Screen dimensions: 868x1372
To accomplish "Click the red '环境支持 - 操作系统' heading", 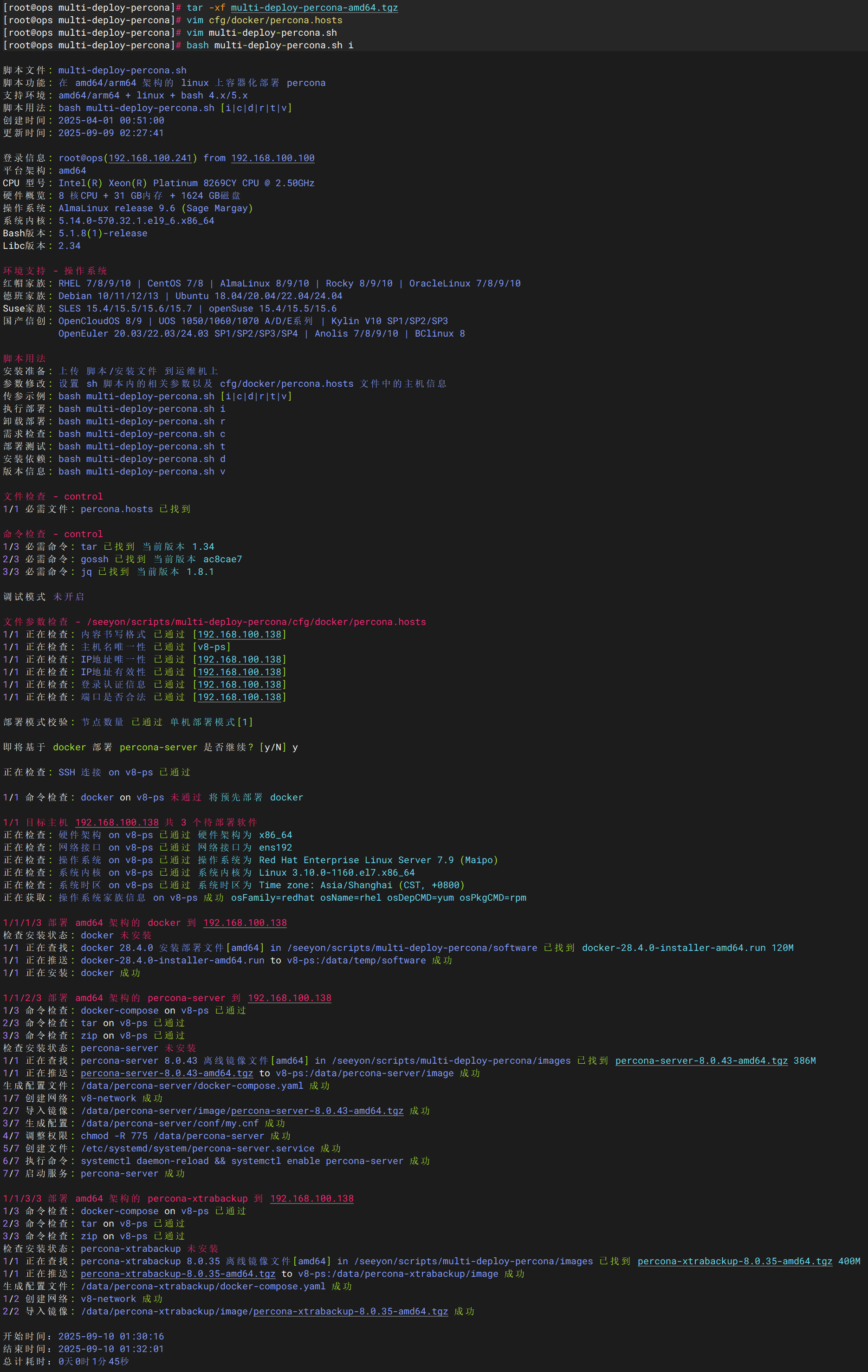I will tap(55, 271).
